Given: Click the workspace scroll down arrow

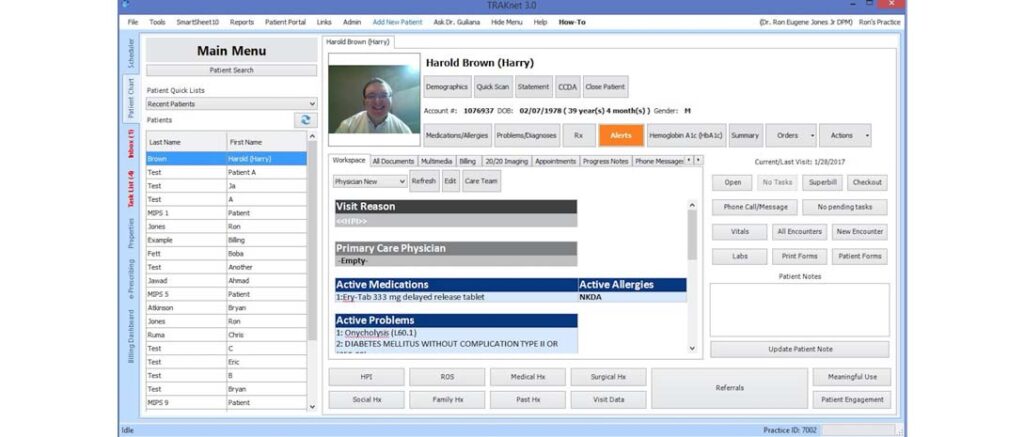Looking at the screenshot, I should pyautogui.click(x=692, y=349).
